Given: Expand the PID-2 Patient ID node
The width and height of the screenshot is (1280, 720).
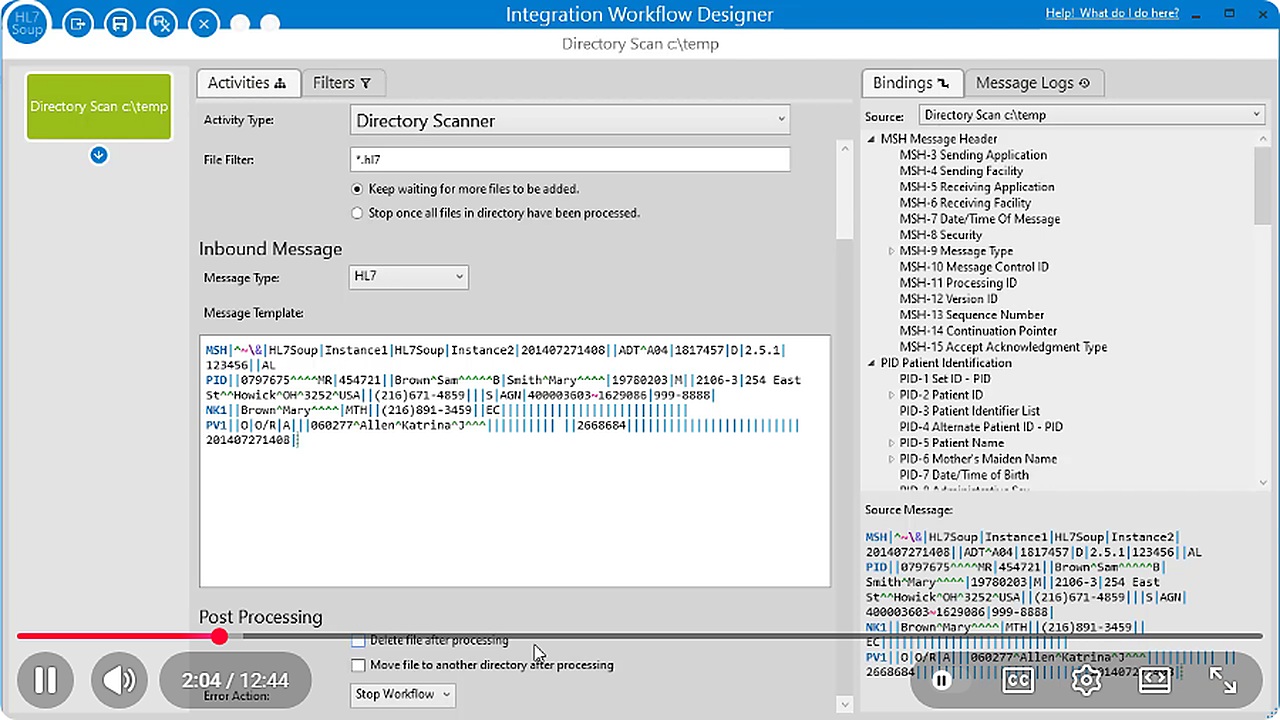Looking at the screenshot, I should coord(891,395).
